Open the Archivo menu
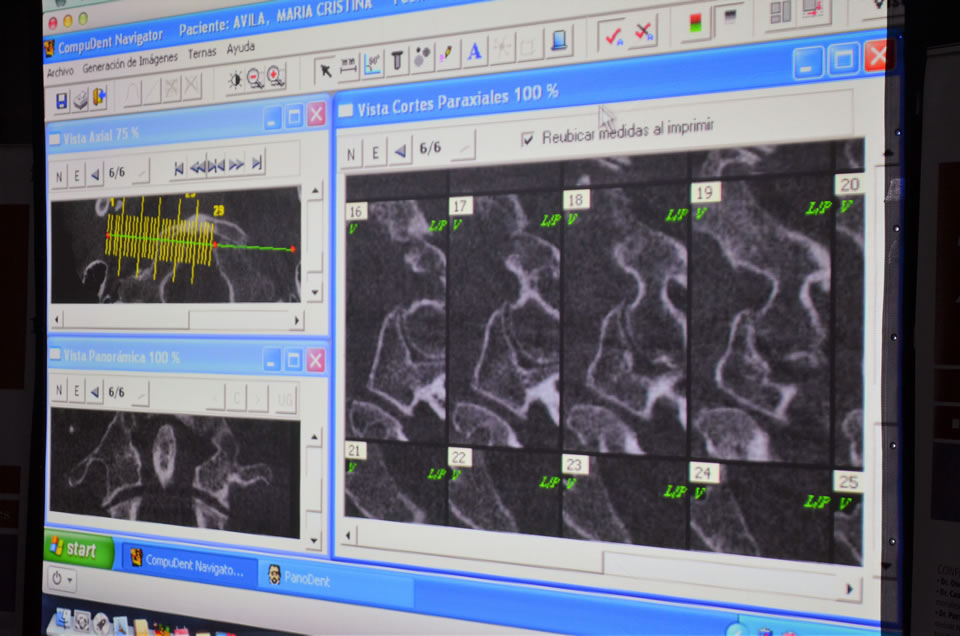This screenshot has height=636, width=960. pos(60,72)
